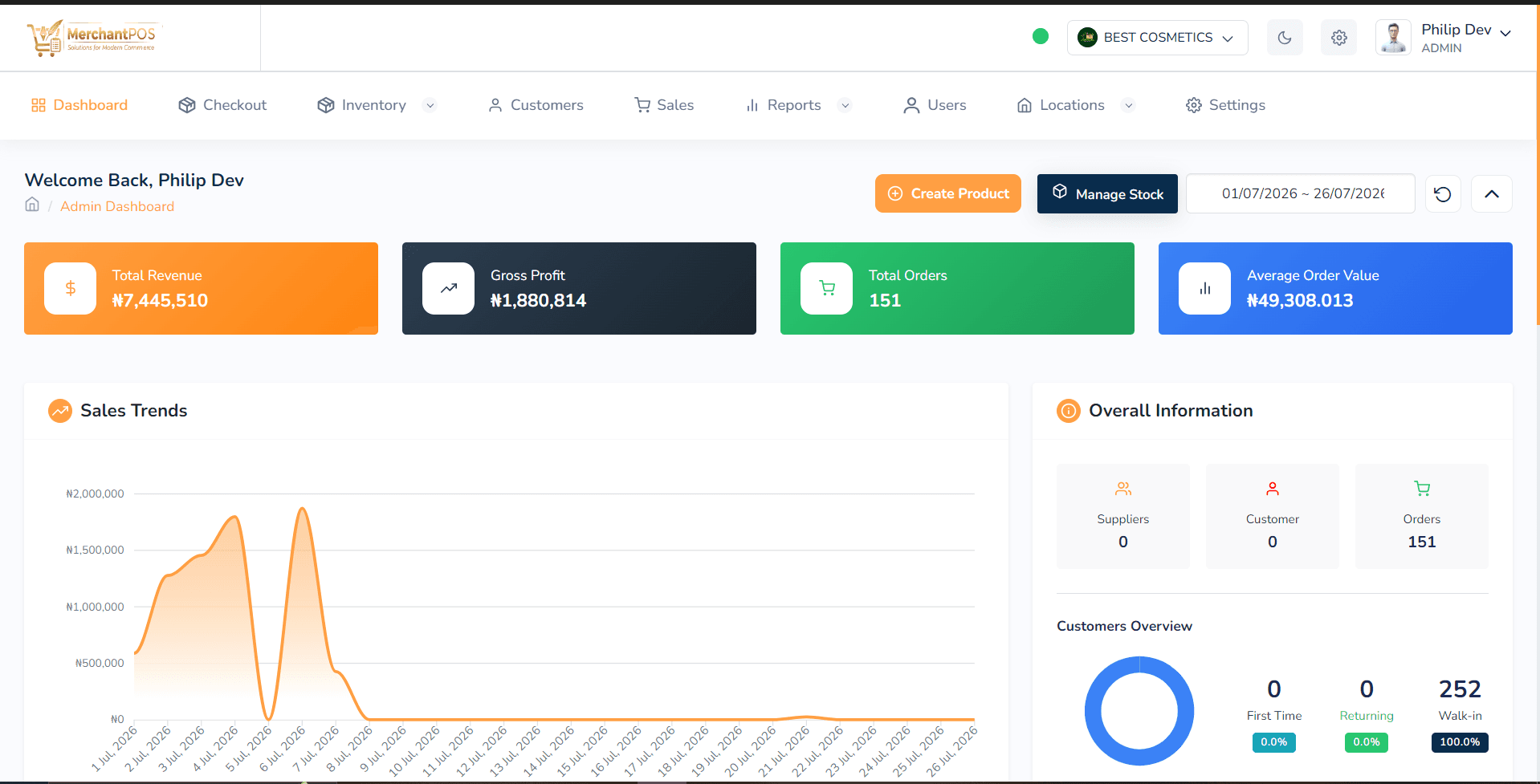Click the Total Orders cart icon

[827, 288]
